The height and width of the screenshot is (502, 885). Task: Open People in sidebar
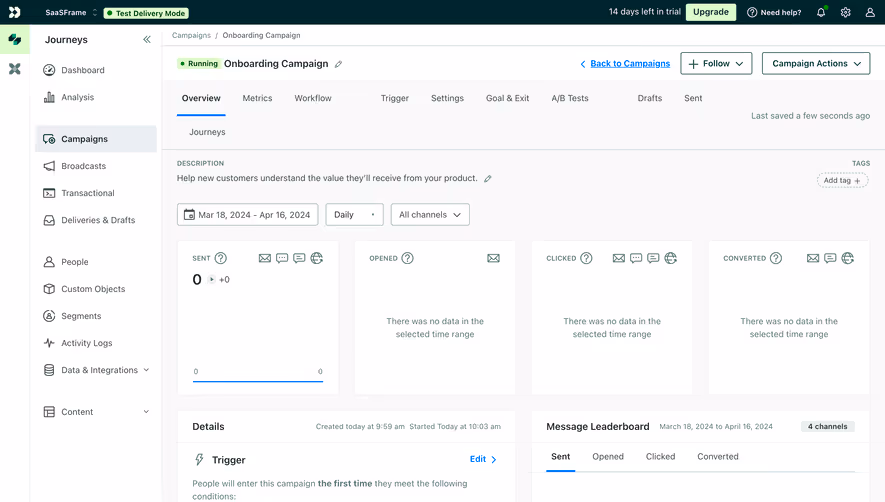point(96,262)
